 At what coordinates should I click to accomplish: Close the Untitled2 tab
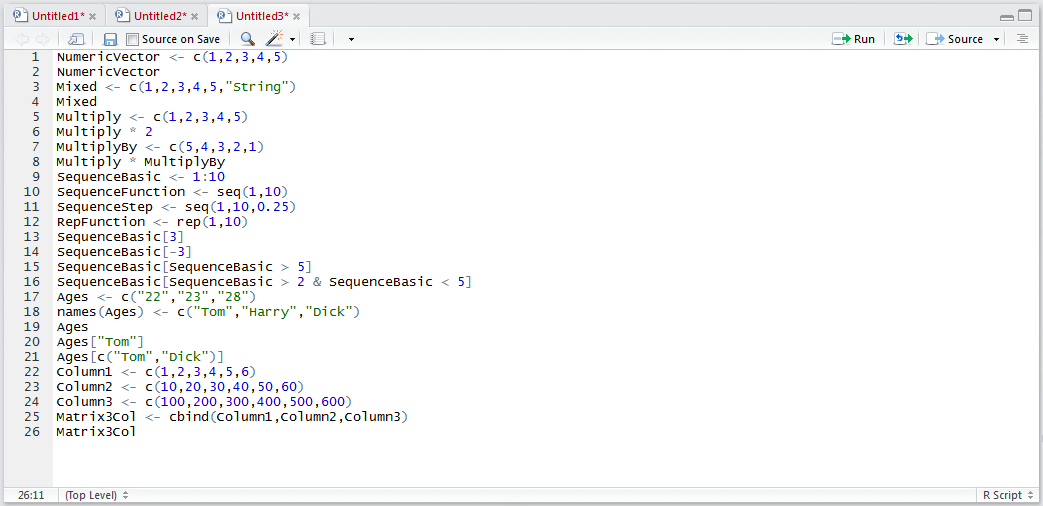click(194, 16)
